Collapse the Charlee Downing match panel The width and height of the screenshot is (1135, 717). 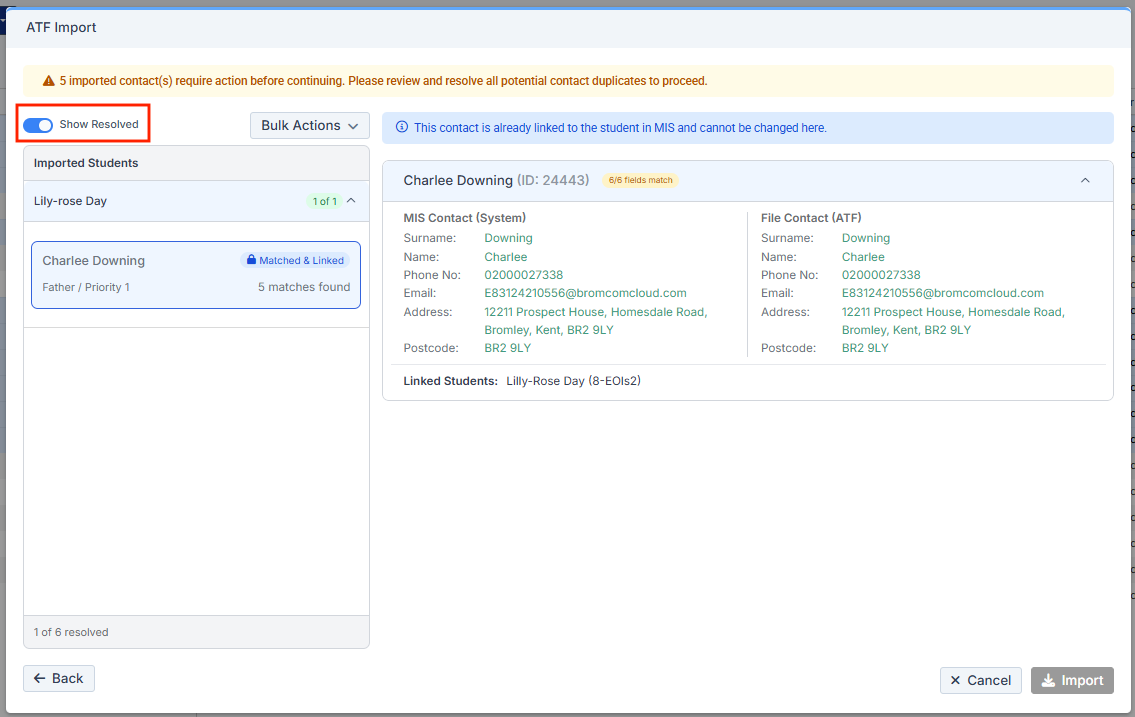point(1085,180)
